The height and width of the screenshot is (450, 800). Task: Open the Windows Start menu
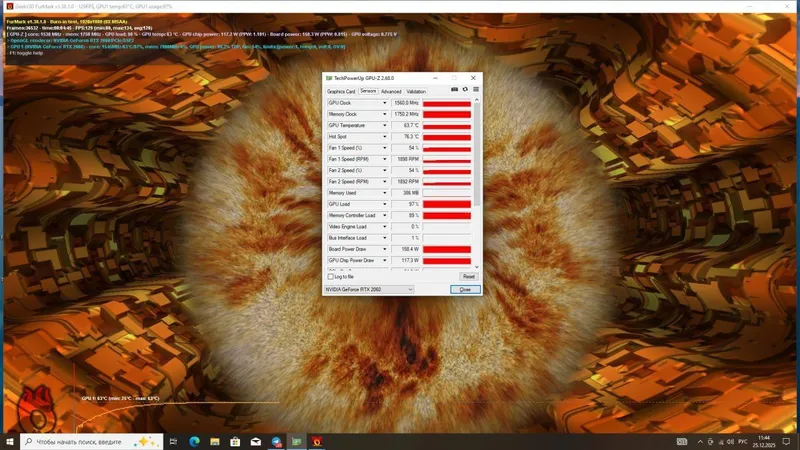[x=10, y=441]
